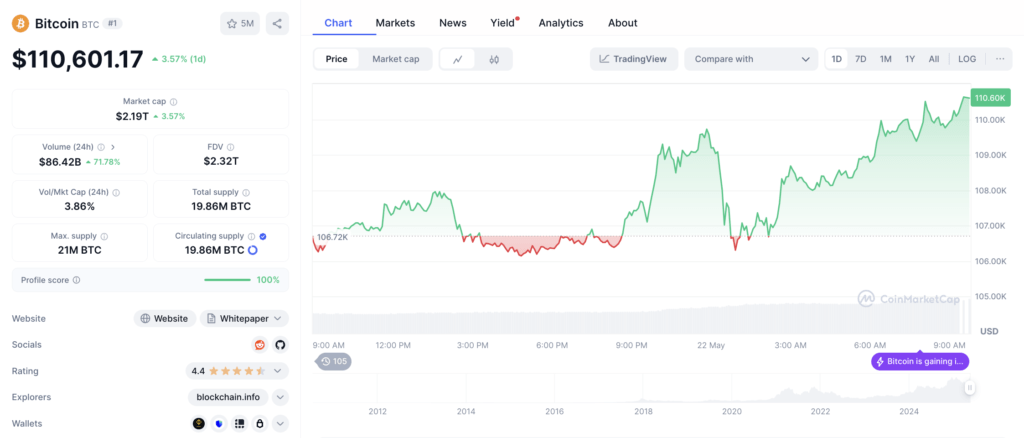Expand the Explorers list chevron
This screenshot has width=1024, height=438.
[280, 397]
